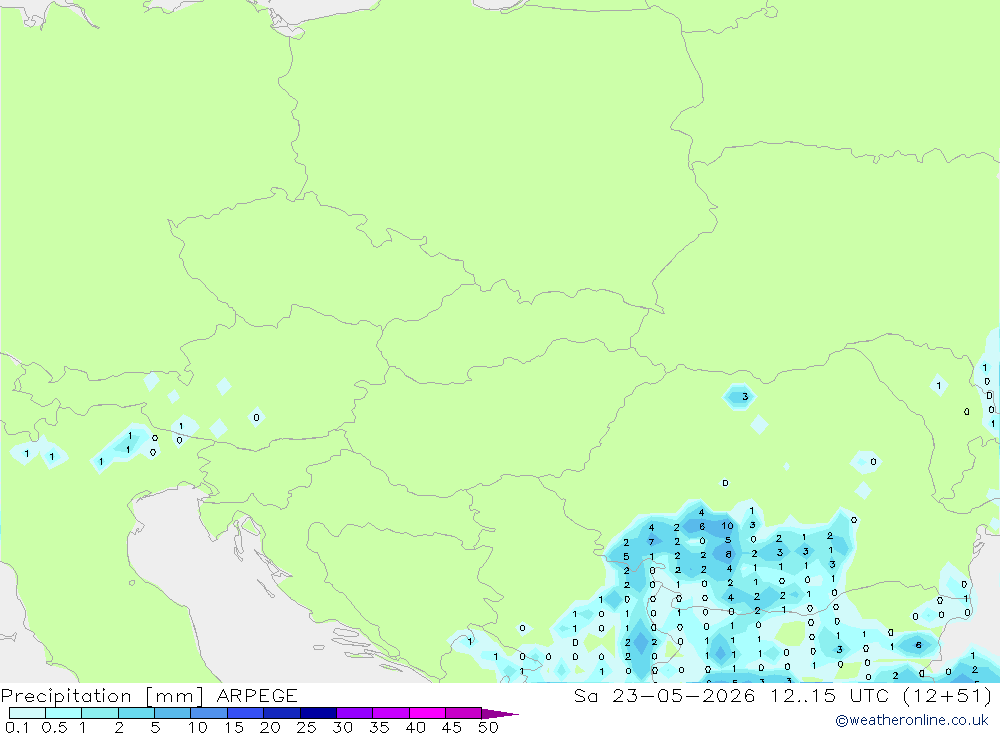Click the '7' precipitation value on the map
The width and height of the screenshot is (1000, 733).
pos(651,542)
